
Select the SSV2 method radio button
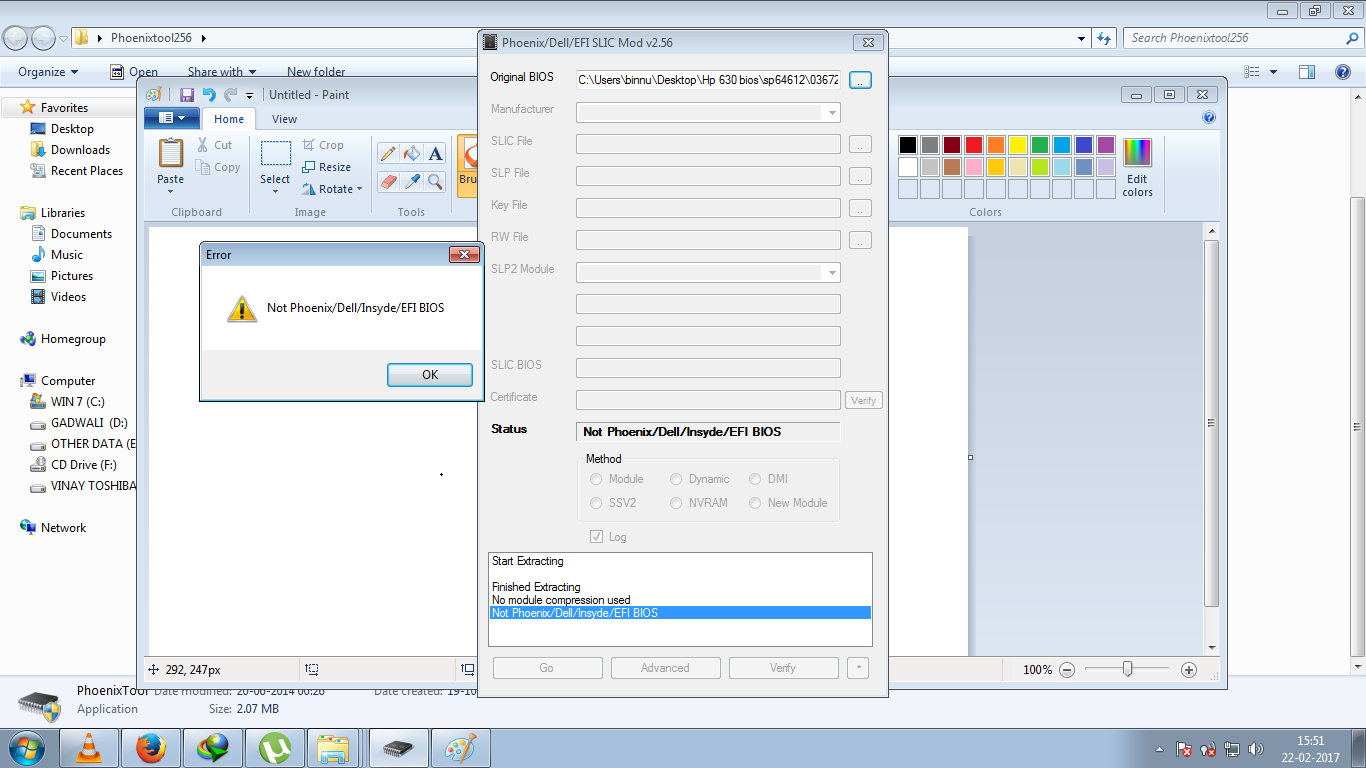(x=597, y=503)
